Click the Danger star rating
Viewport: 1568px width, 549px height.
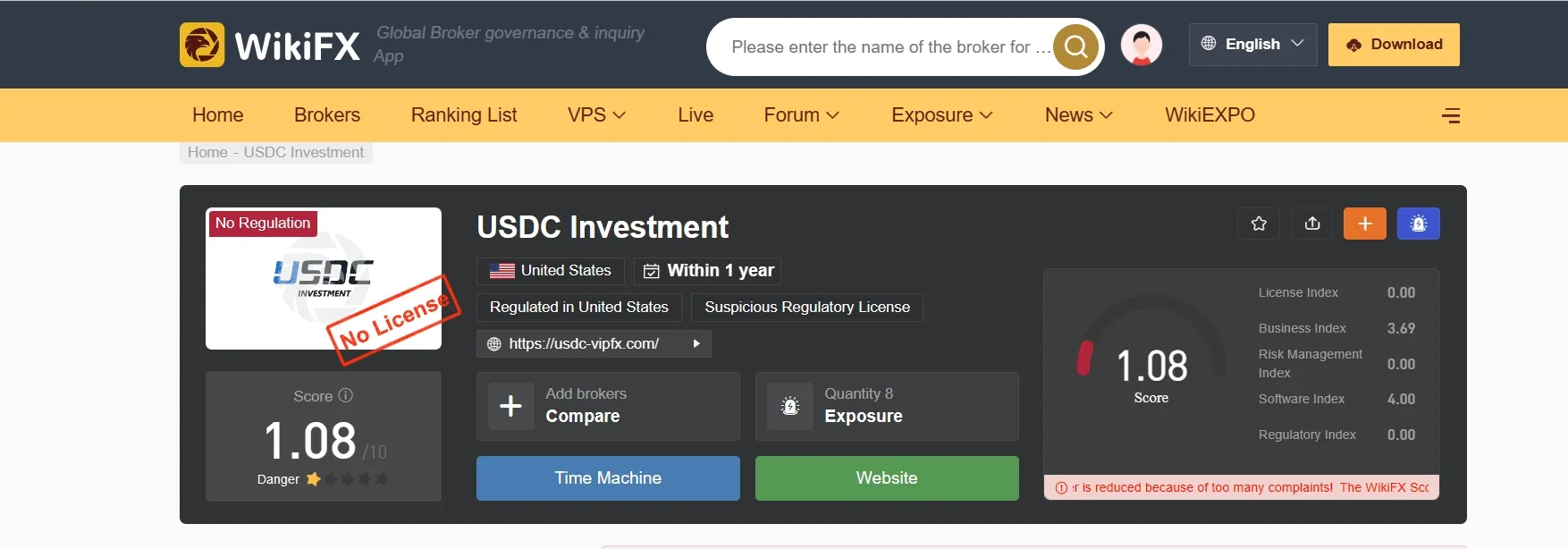pos(348,479)
